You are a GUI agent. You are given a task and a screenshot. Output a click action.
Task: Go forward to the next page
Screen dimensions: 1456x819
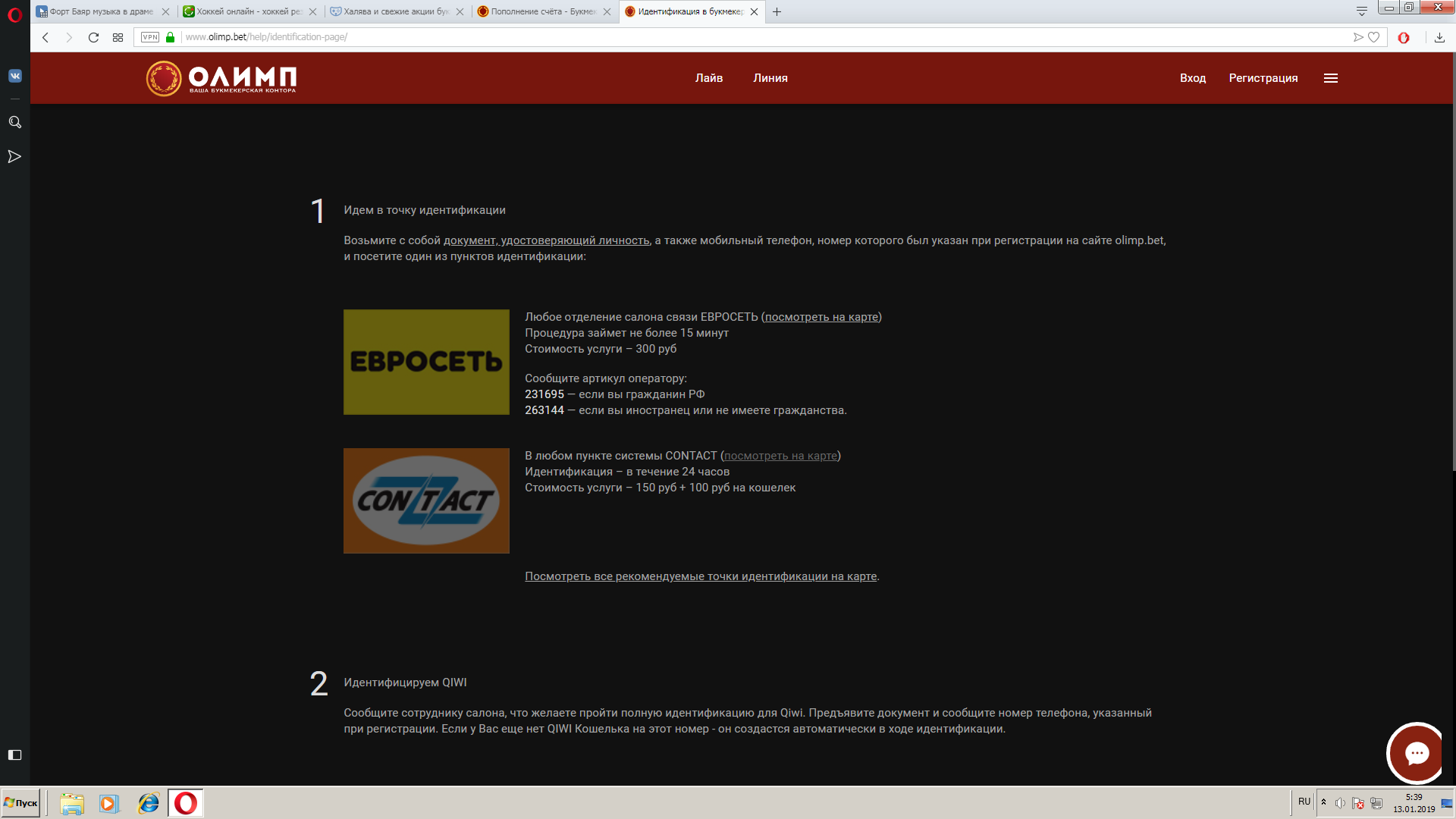click(69, 37)
